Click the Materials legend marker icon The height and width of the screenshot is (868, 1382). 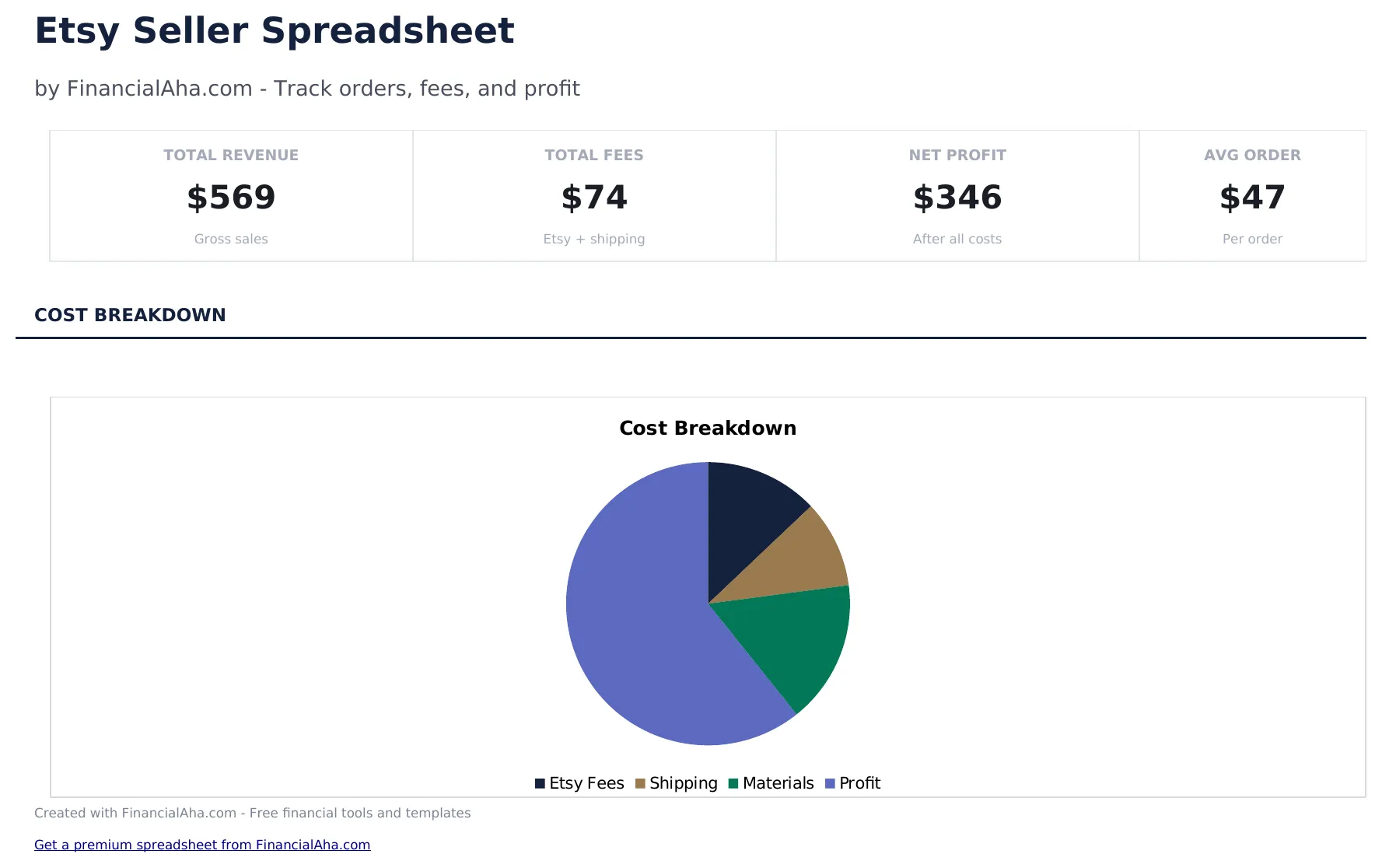(733, 783)
